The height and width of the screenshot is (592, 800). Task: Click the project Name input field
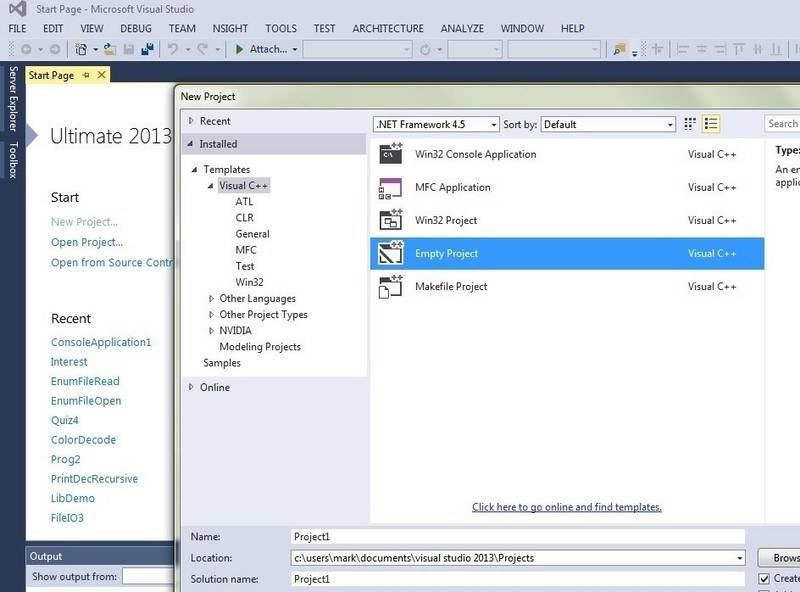point(517,537)
